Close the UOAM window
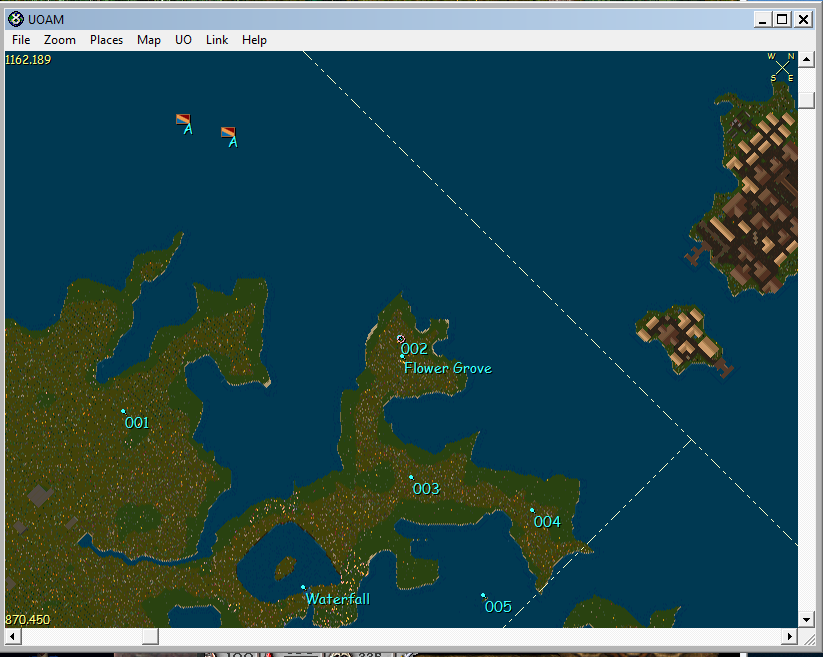This screenshot has width=823, height=657. (804, 19)
